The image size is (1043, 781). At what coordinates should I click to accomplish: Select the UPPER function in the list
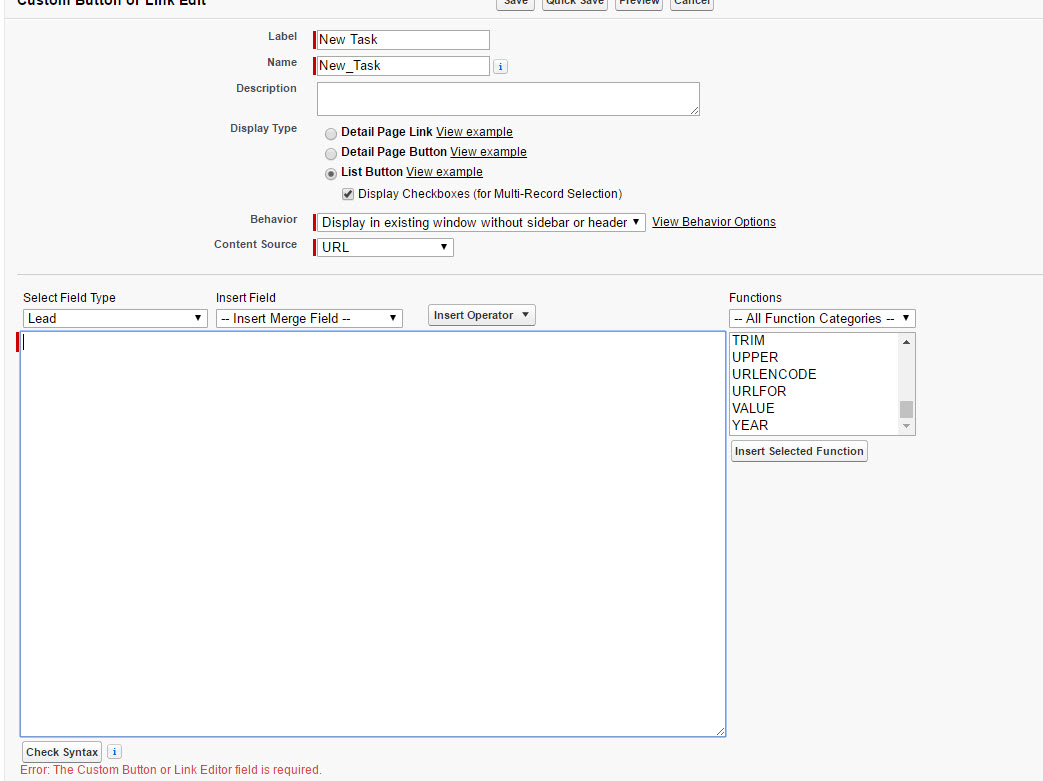coord(755,357)
